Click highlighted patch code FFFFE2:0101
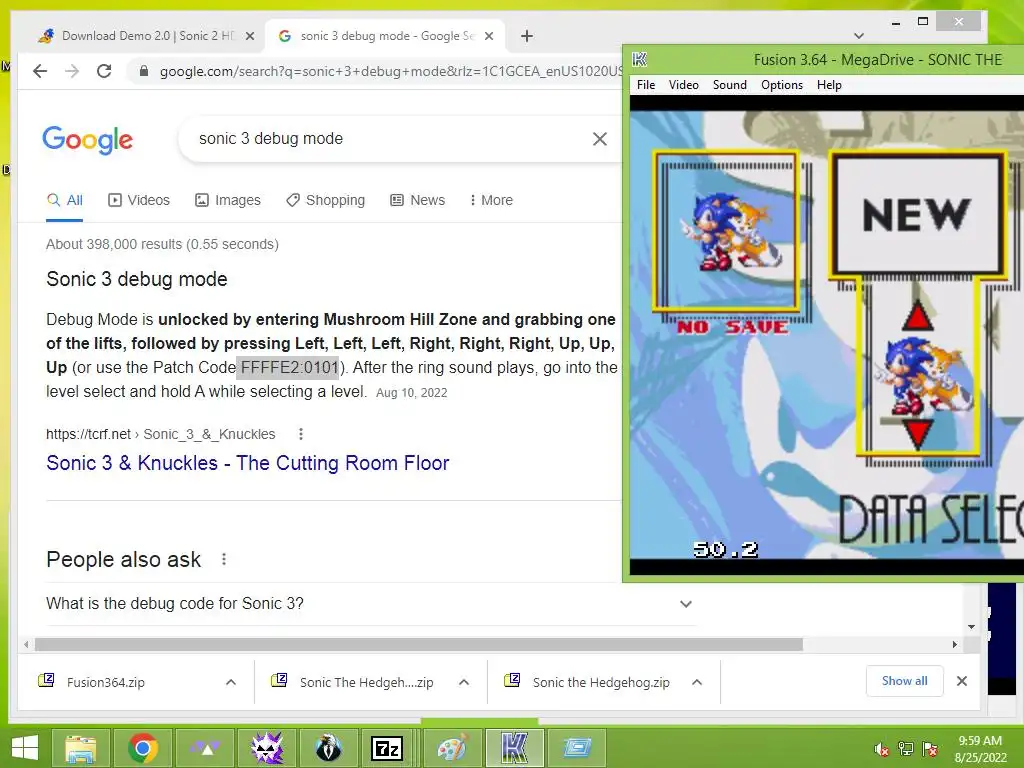Screen dimensions: 1024x768 [x=289, y=368]
